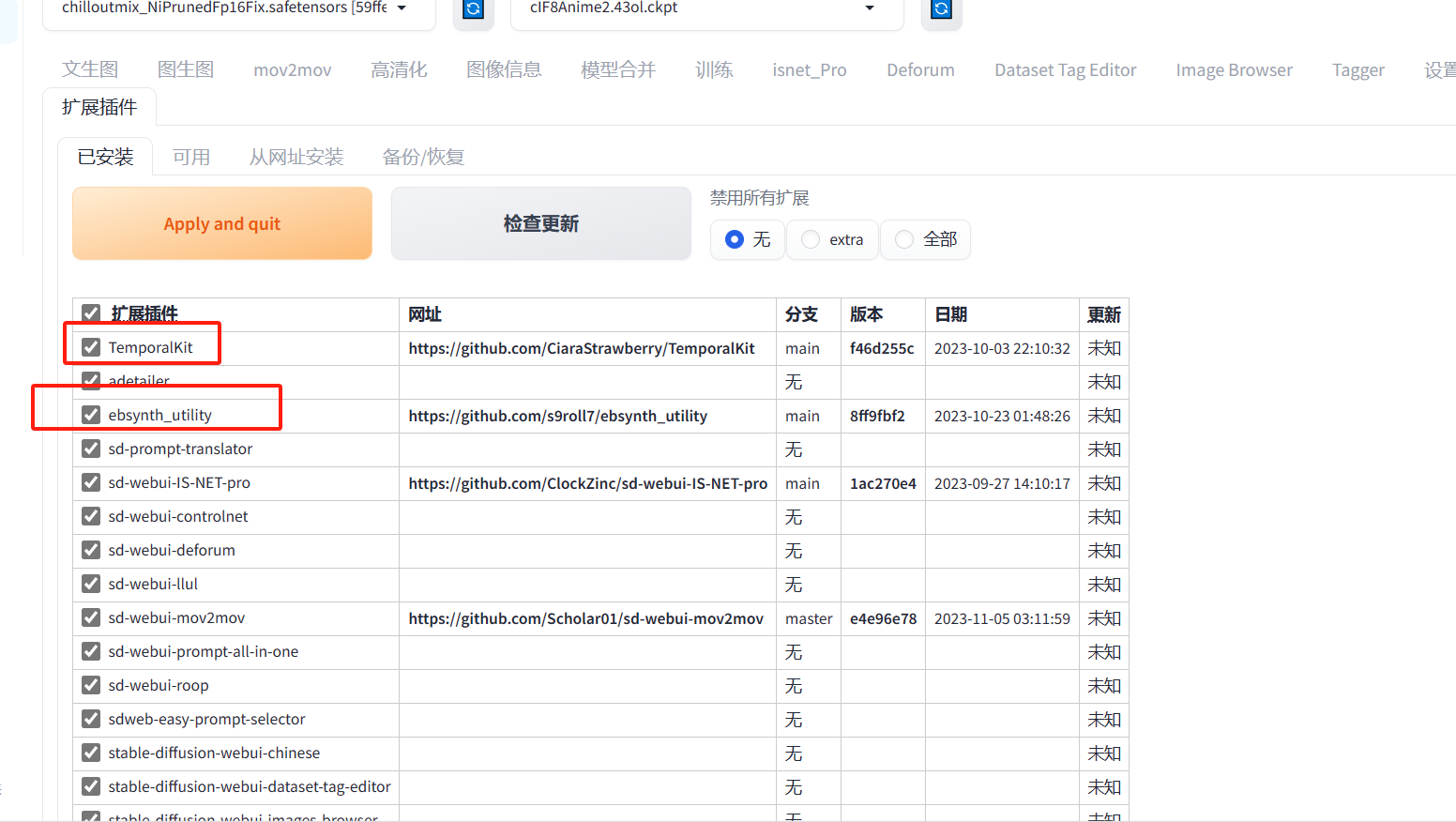The width and height of the screenshot is (1456, 822).
Task: Open the 图像信息 tab
Action: (x=504, y=69)
